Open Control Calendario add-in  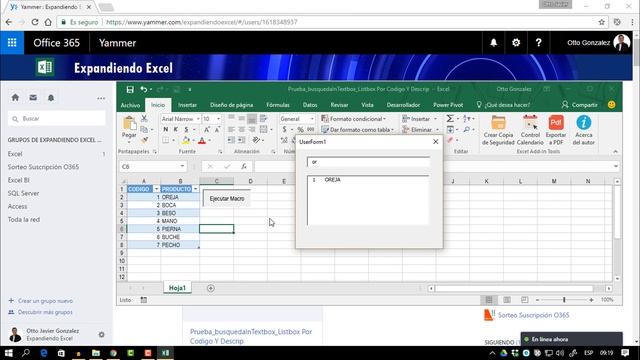(530, 130)
